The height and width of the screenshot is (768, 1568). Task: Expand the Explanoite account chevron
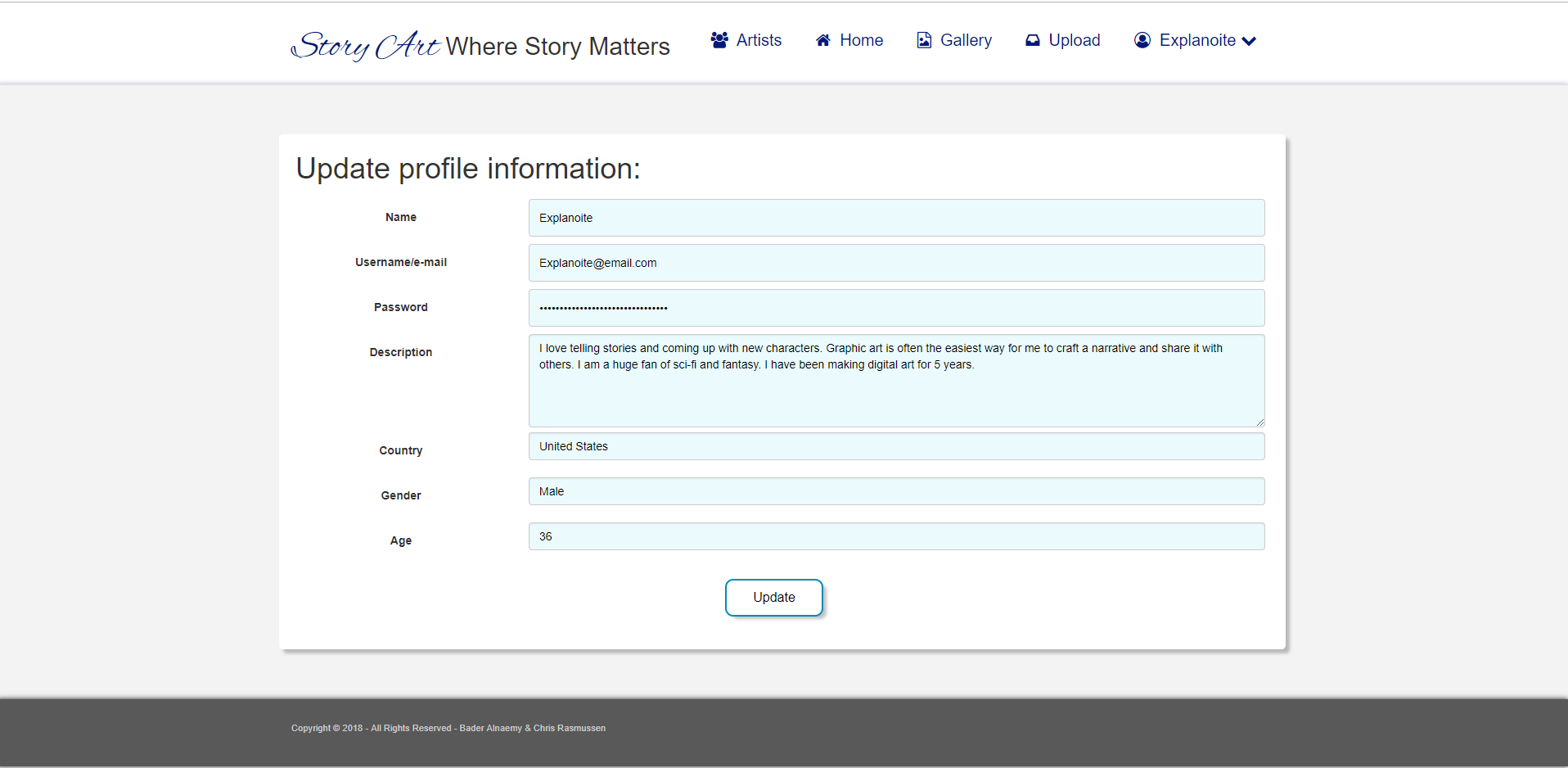point(1249,41)
